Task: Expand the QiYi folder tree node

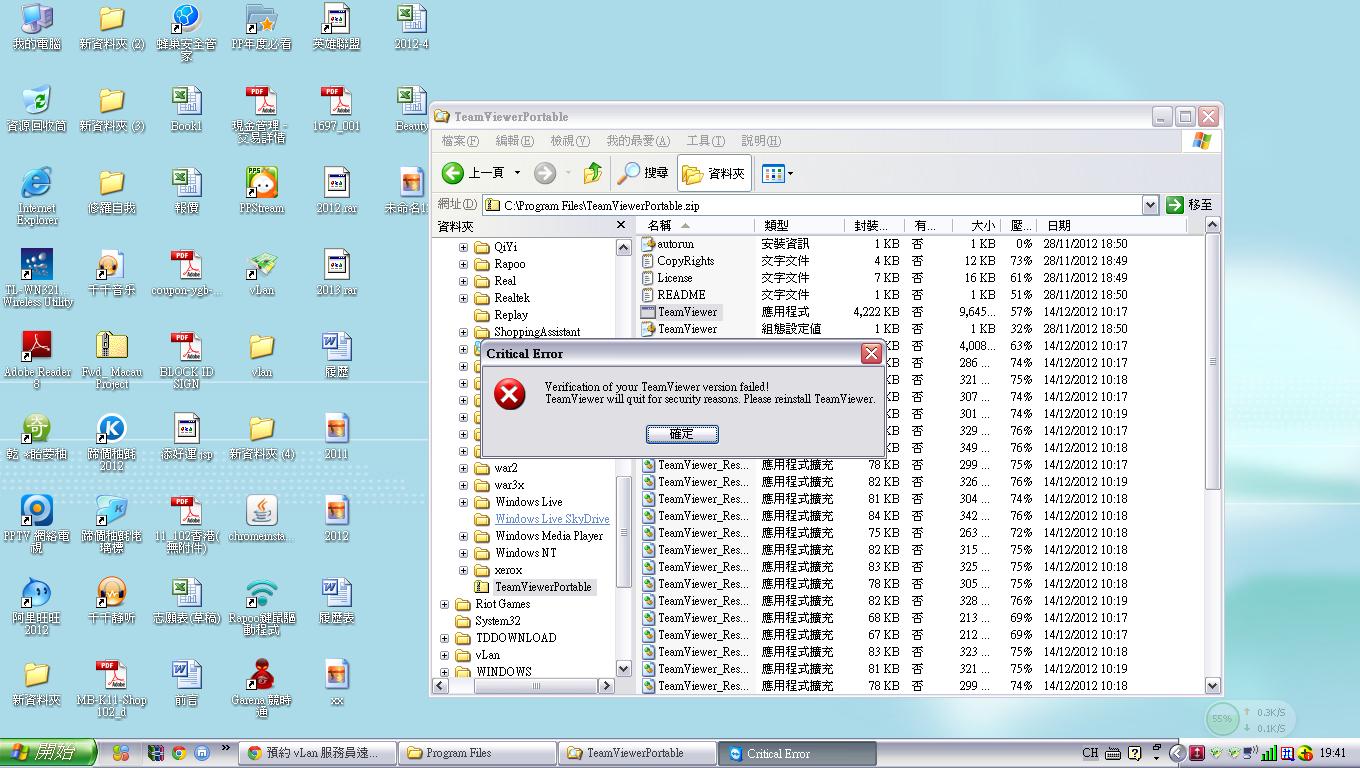Action: tap(463, 247)
